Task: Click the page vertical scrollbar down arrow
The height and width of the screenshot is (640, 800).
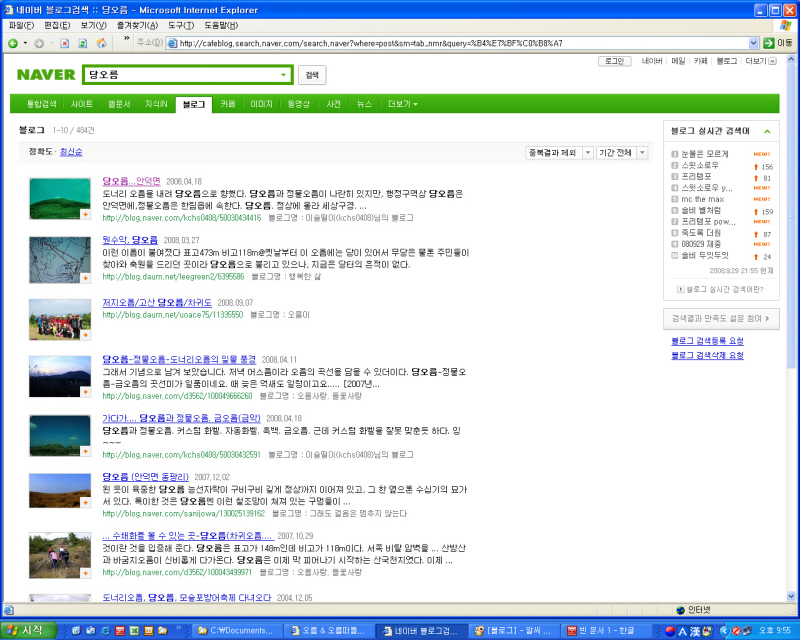Action: [791, 596]
